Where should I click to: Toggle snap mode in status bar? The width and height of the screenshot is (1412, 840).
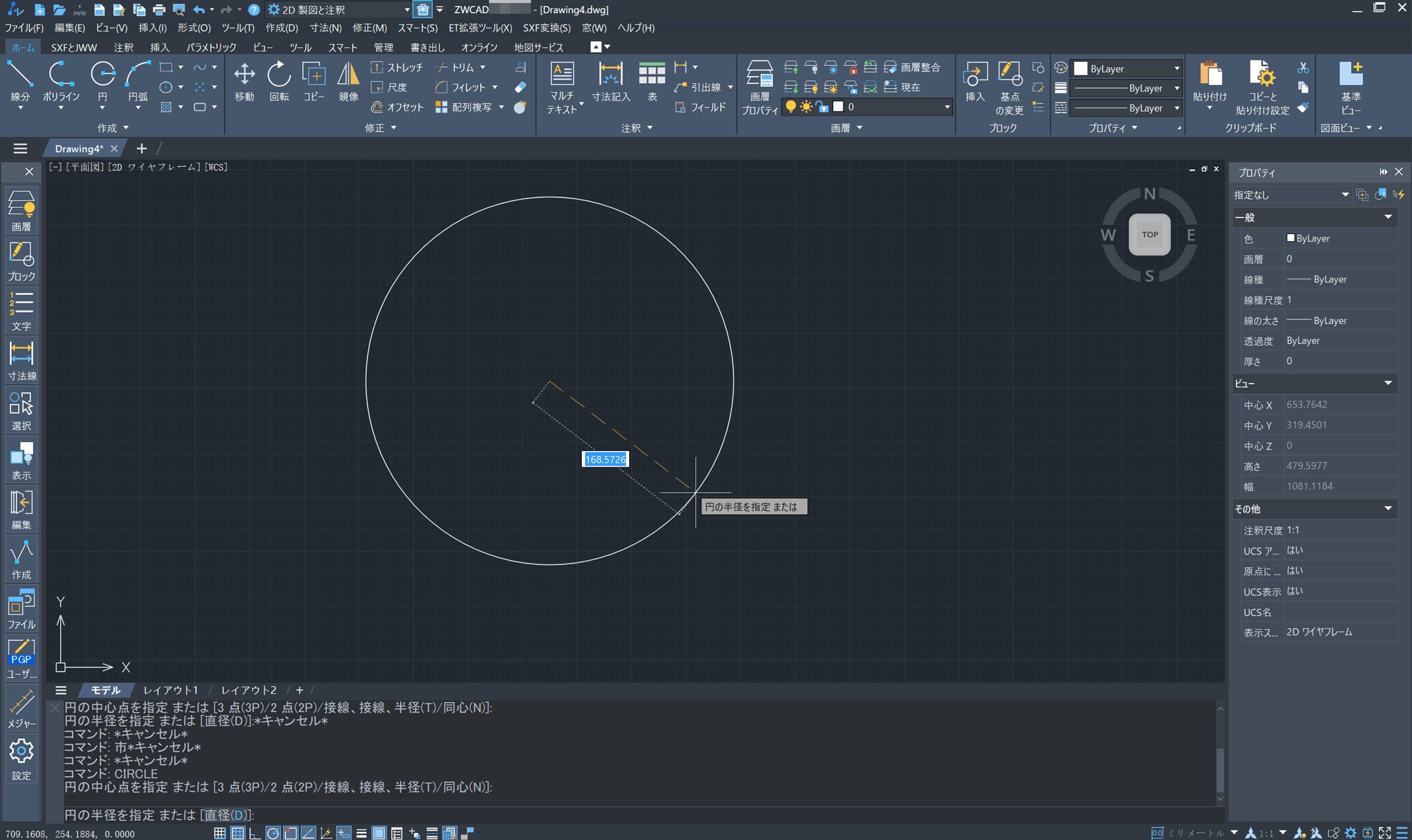220,833
